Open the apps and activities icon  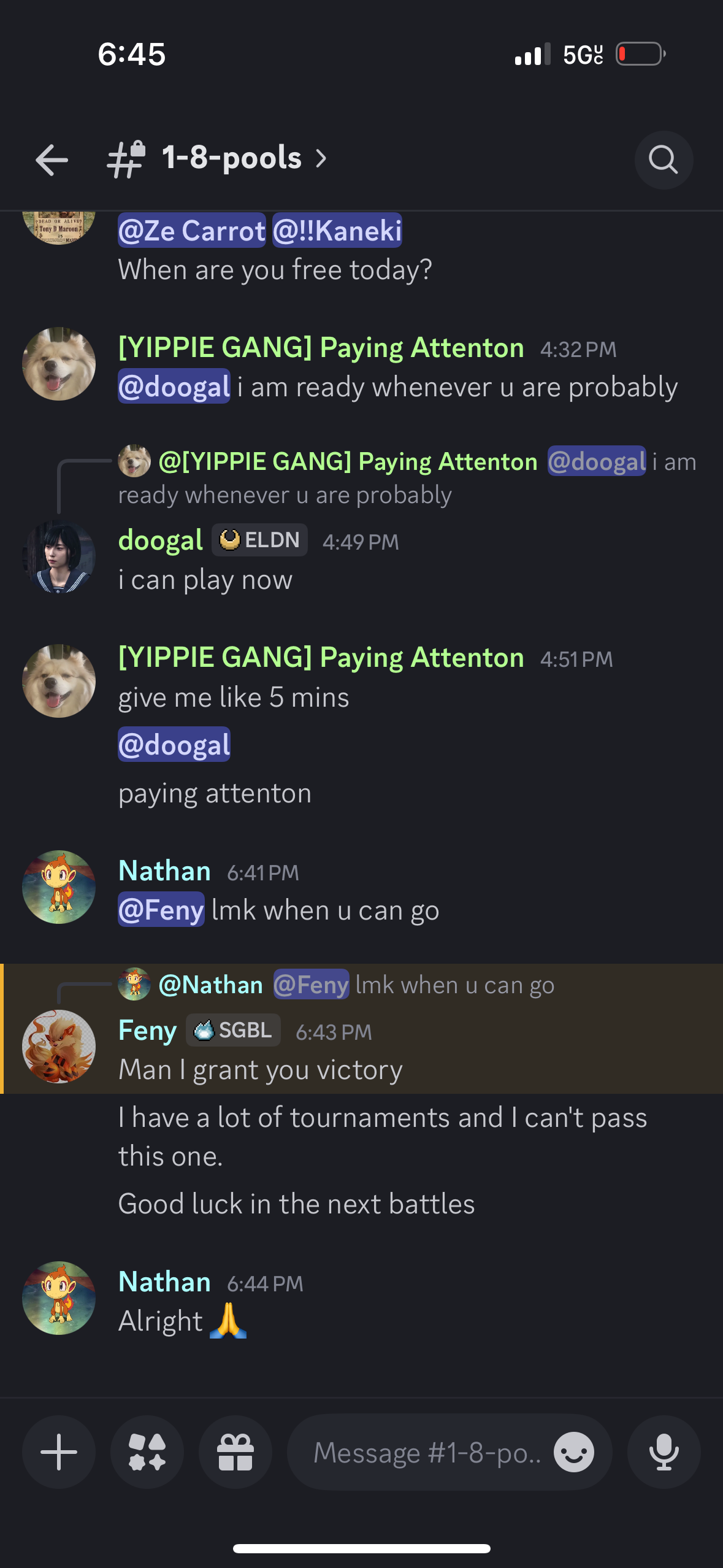pos(147,1452)
